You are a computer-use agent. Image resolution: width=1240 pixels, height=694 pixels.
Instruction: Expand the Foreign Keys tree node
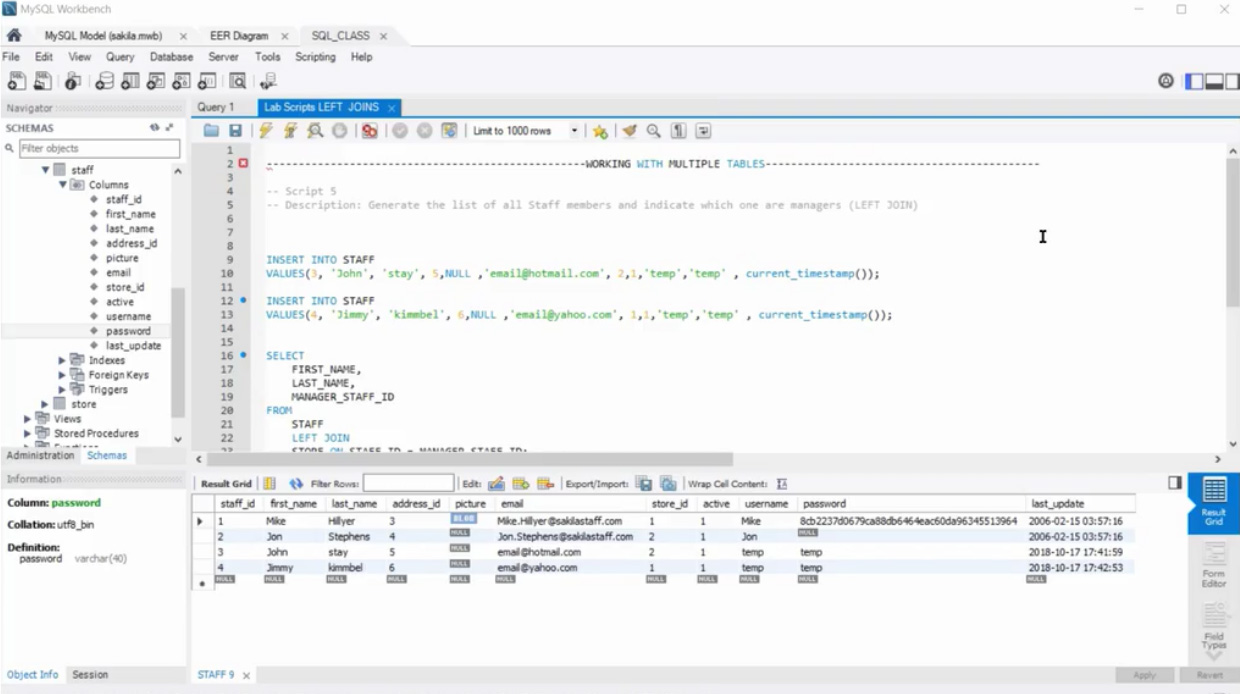click(62, 375)
